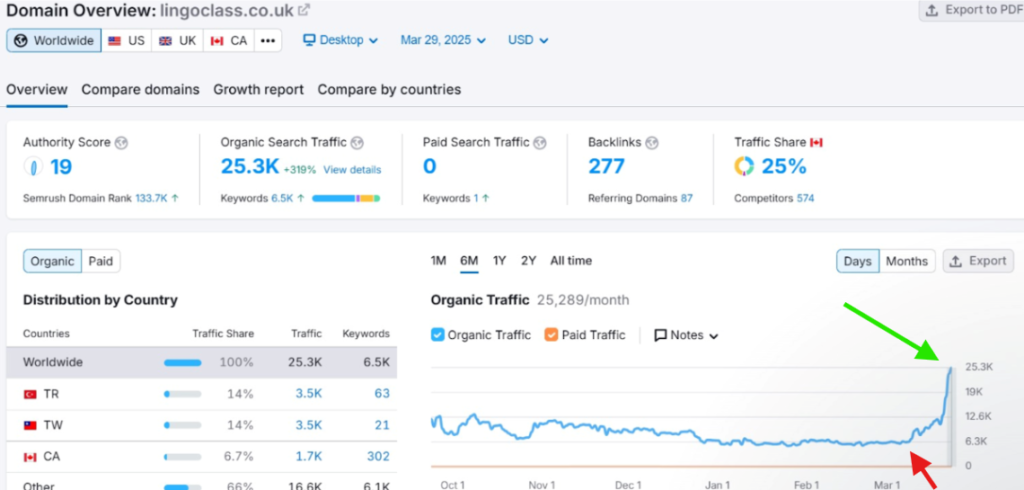This screenshot has width=1024, height=490.
Task: Click CA keywords value 302
Action: click(378, 456)
